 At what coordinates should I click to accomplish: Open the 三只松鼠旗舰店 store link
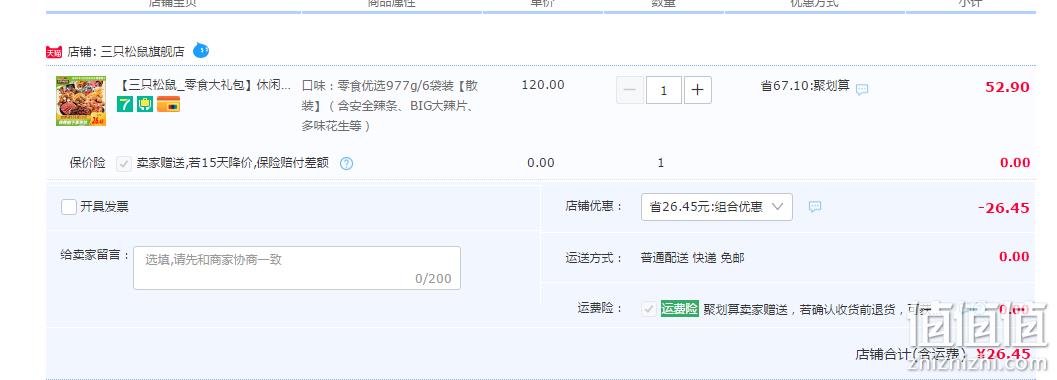142,52
